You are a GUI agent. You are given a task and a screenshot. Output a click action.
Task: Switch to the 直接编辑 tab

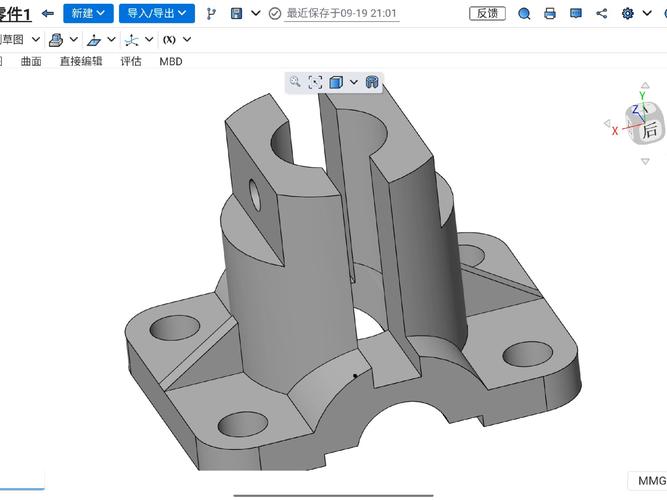point(81,62)
